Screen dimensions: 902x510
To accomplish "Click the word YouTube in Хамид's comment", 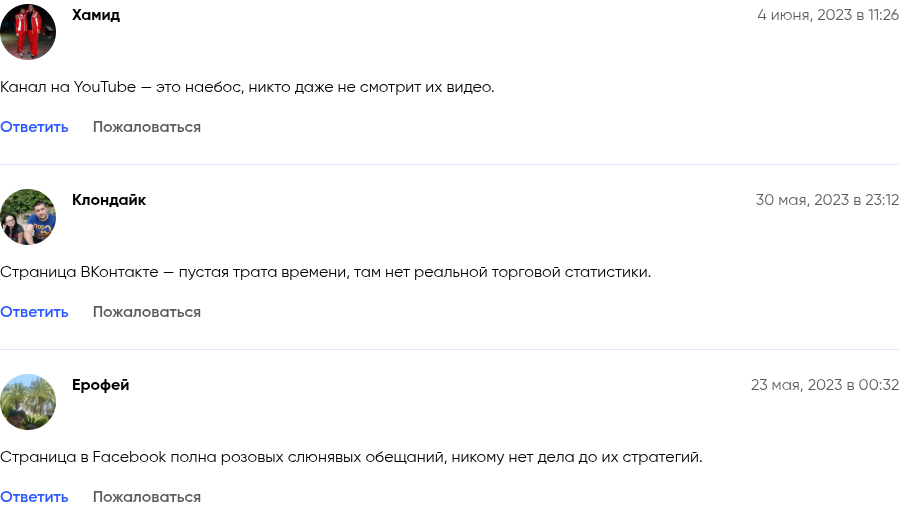I will (x=105, y=87).
